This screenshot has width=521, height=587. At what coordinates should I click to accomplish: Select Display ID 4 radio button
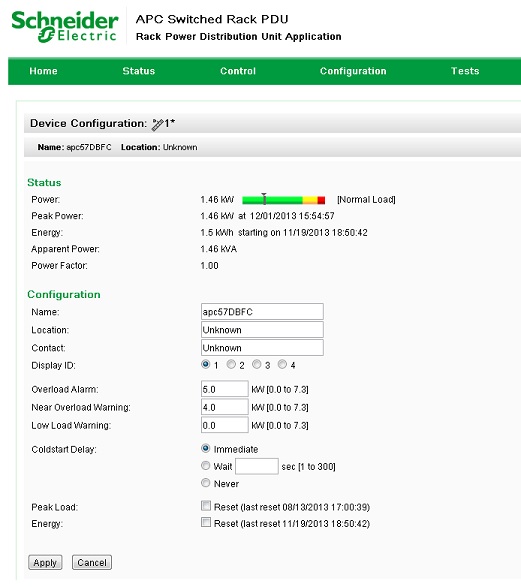[282, 364]
